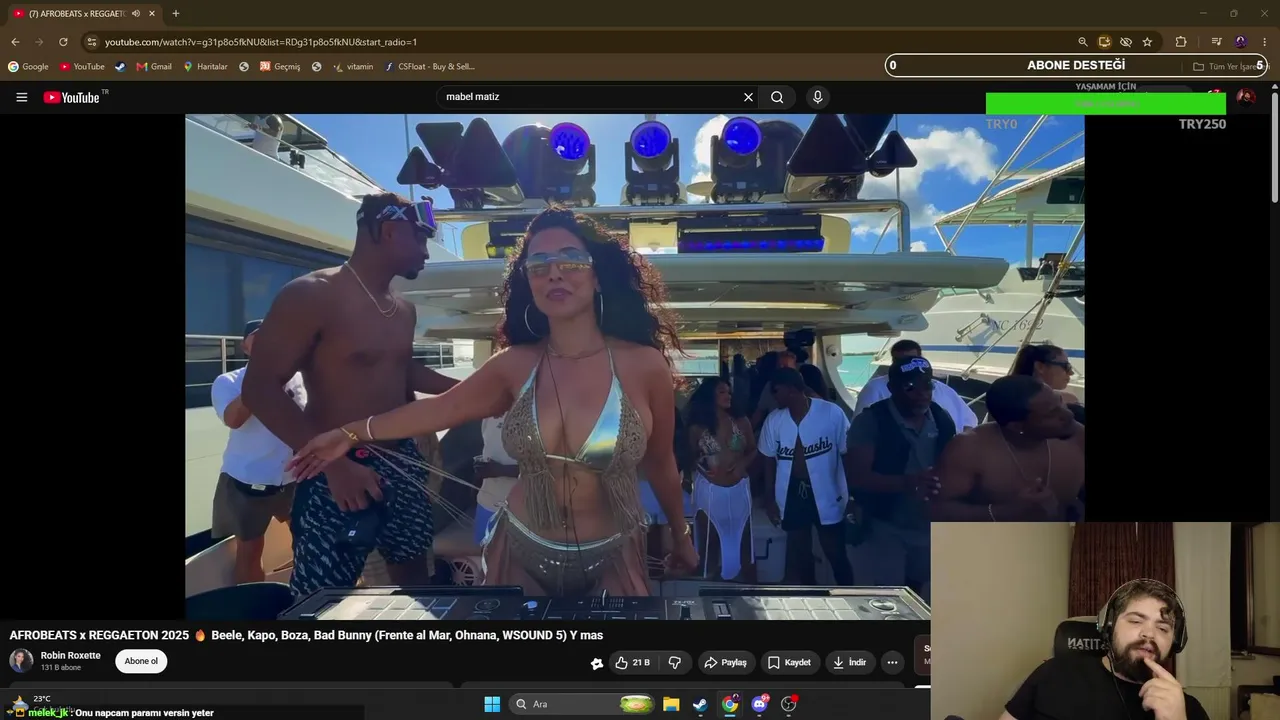Open a new browser tab
The image size is (1280, 720).
pos(175,14)
